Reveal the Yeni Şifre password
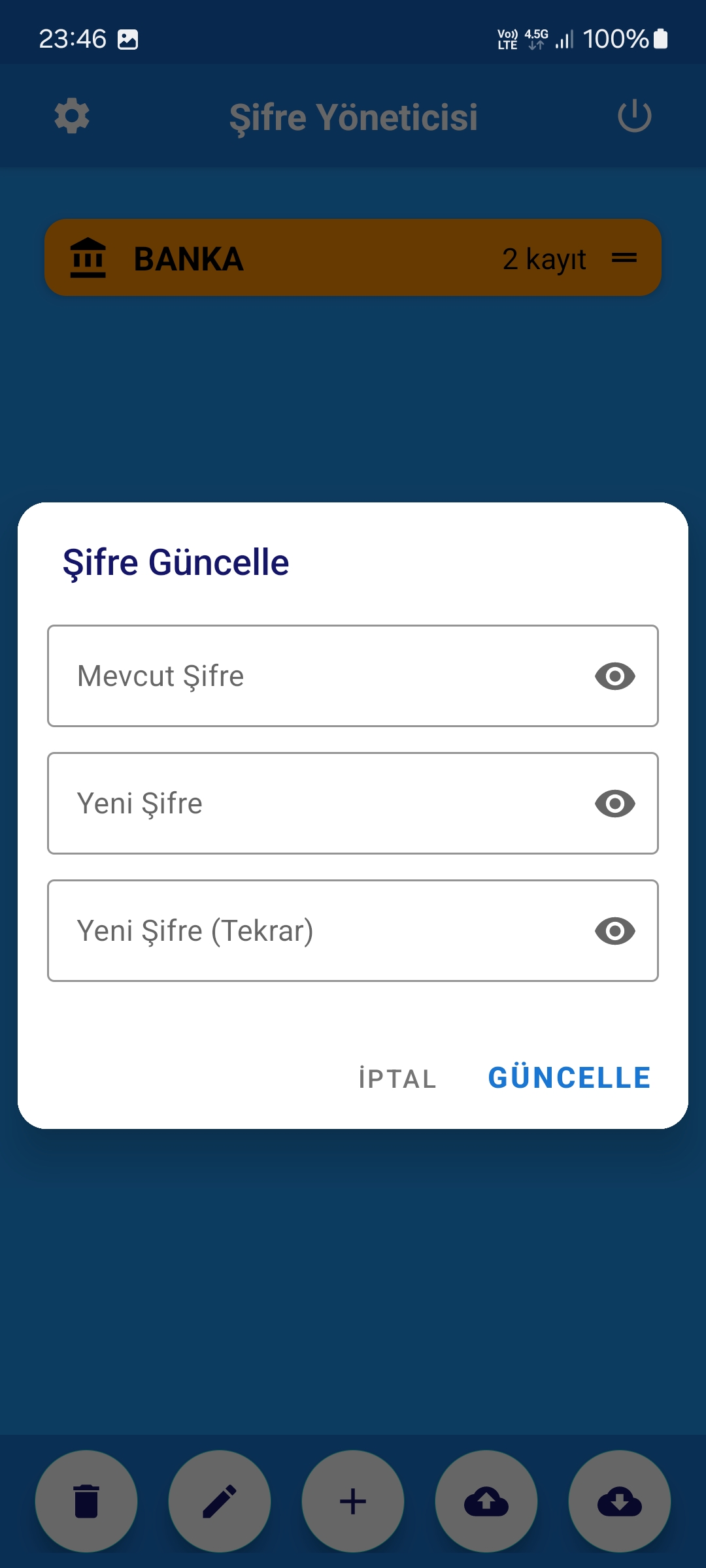The width and height of the screenshot is (706, 1568). 614,804
